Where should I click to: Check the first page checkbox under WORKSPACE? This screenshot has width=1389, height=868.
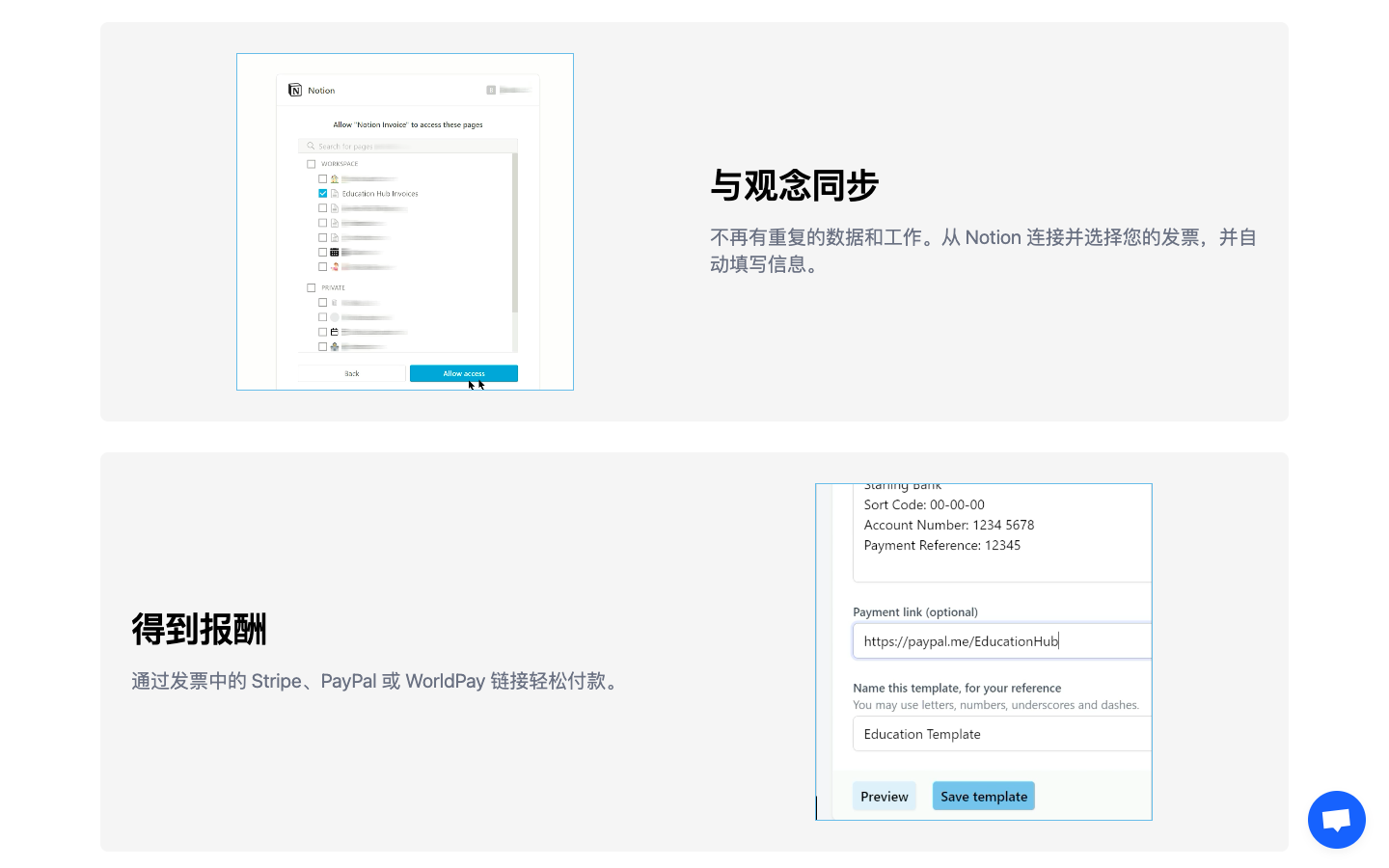[322, 178]
